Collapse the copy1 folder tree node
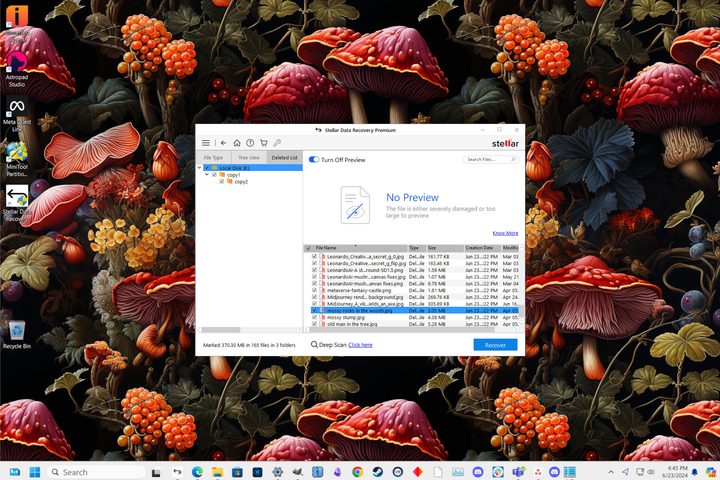Screen dimensions: 720x480 pyautogui.click(x=207, y=175)
